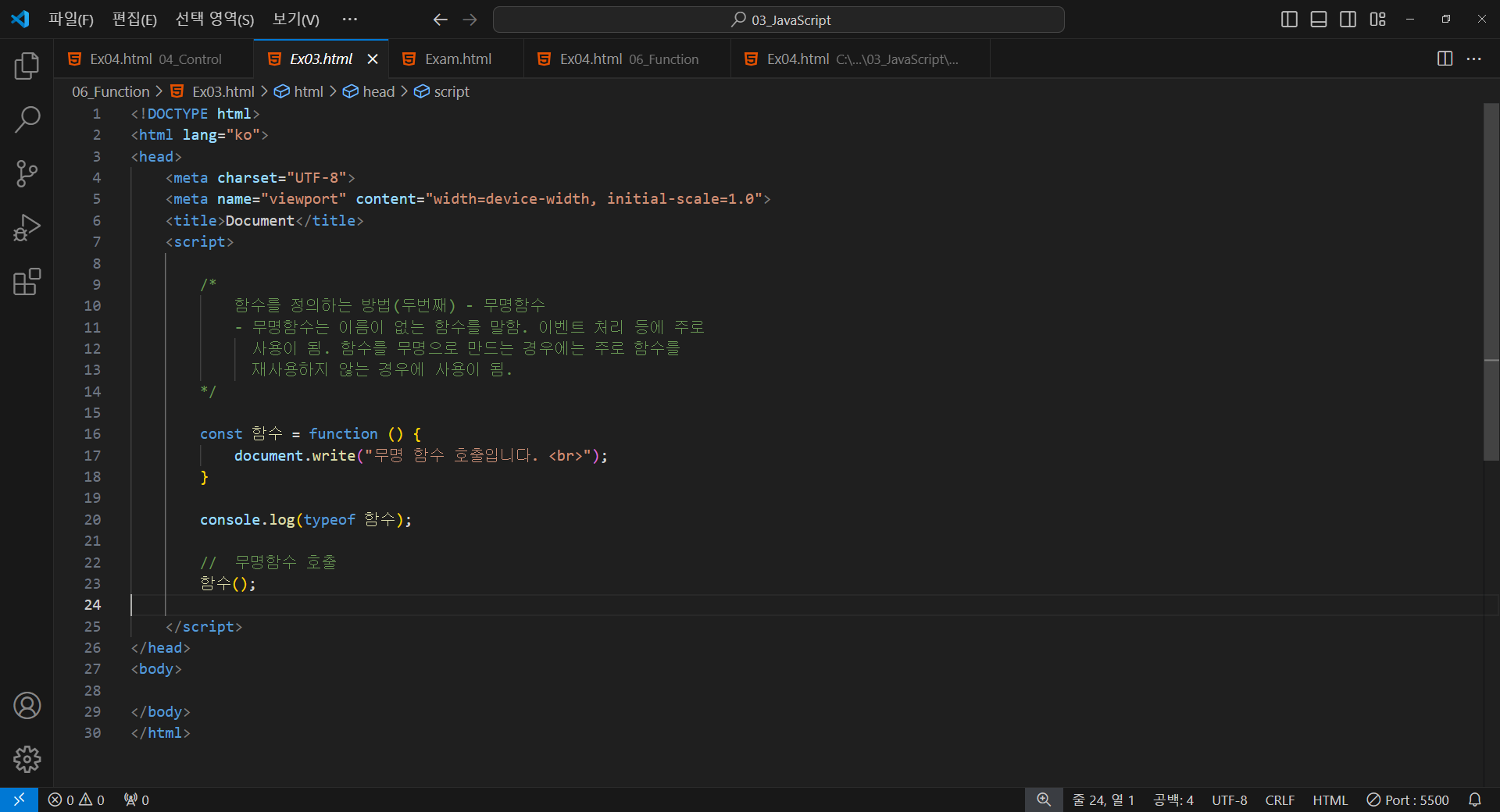
Task: Open the Explorer view in the activity bar
Action: click(x=27, y=66)
